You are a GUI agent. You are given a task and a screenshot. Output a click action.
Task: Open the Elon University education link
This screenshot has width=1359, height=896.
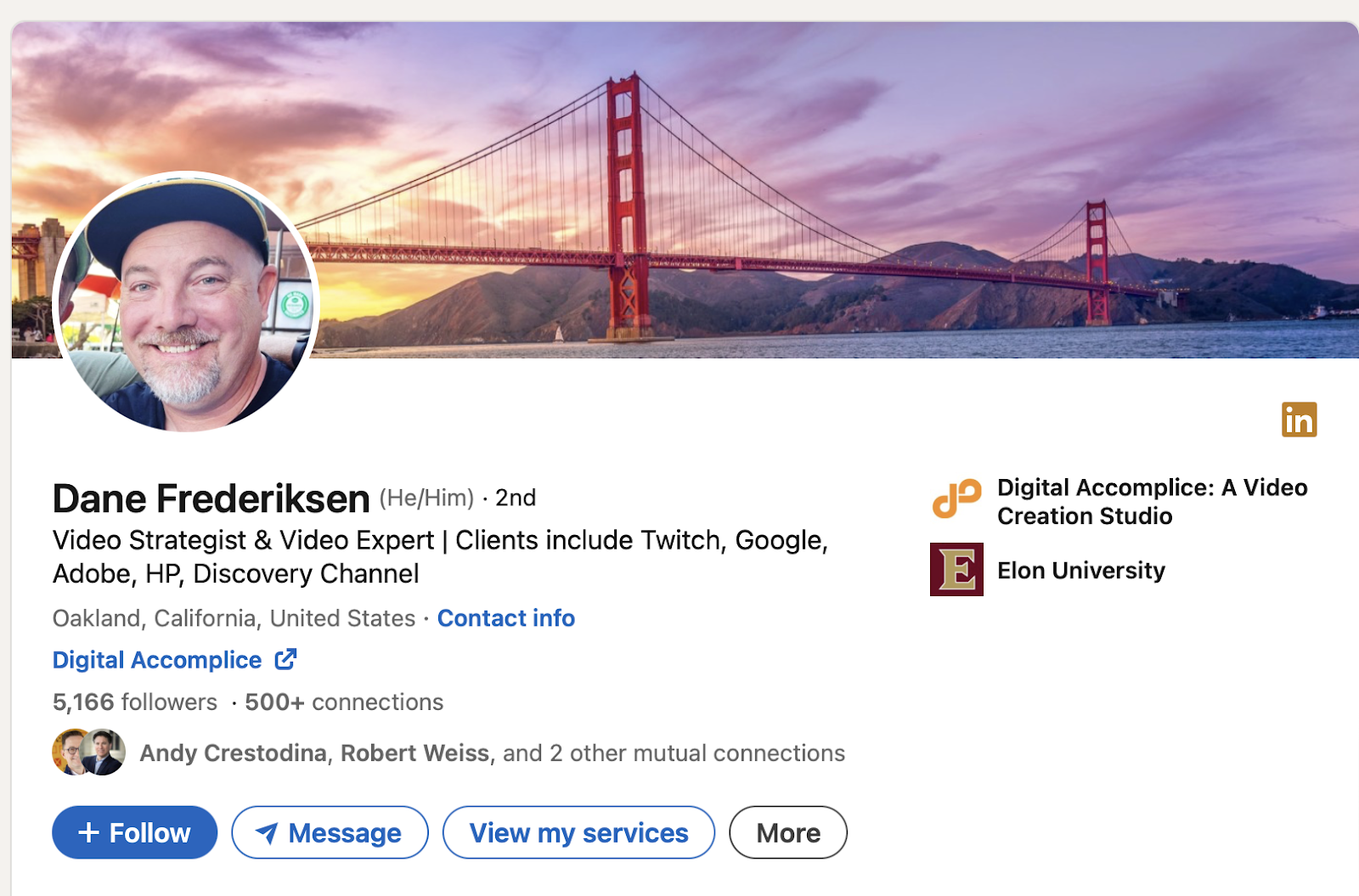1081,571
